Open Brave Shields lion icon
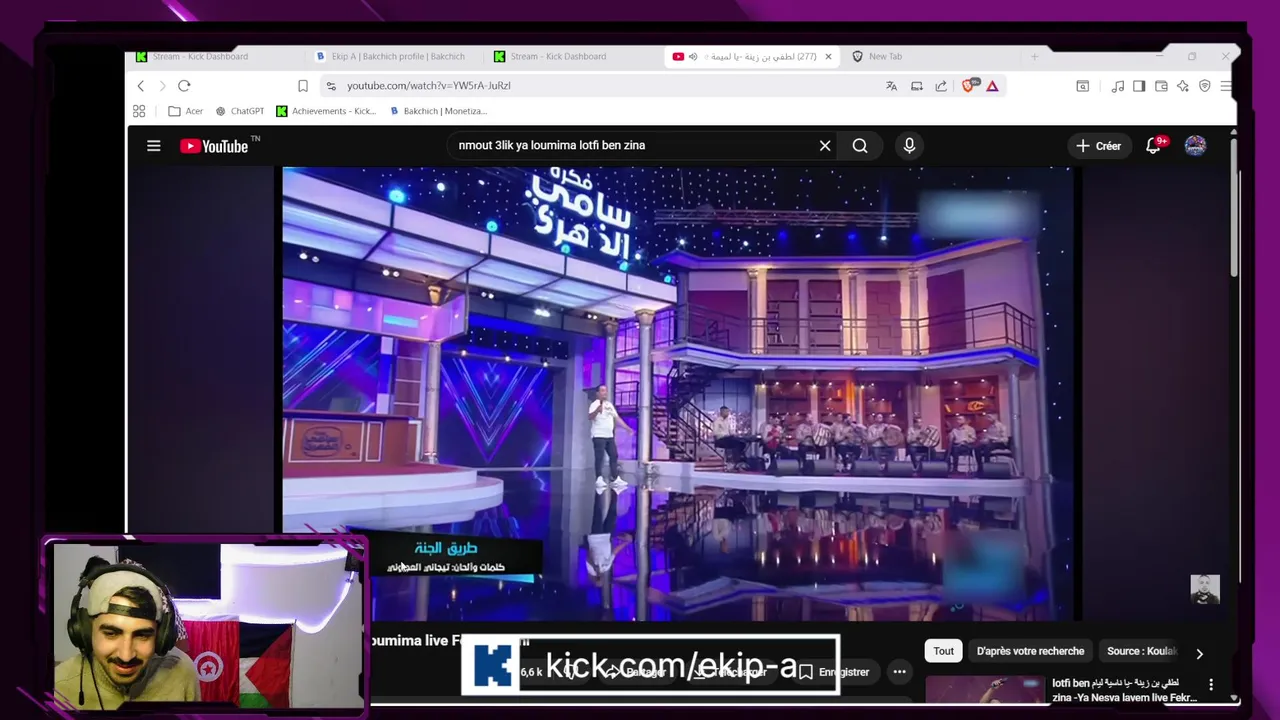 click(969, 86)
